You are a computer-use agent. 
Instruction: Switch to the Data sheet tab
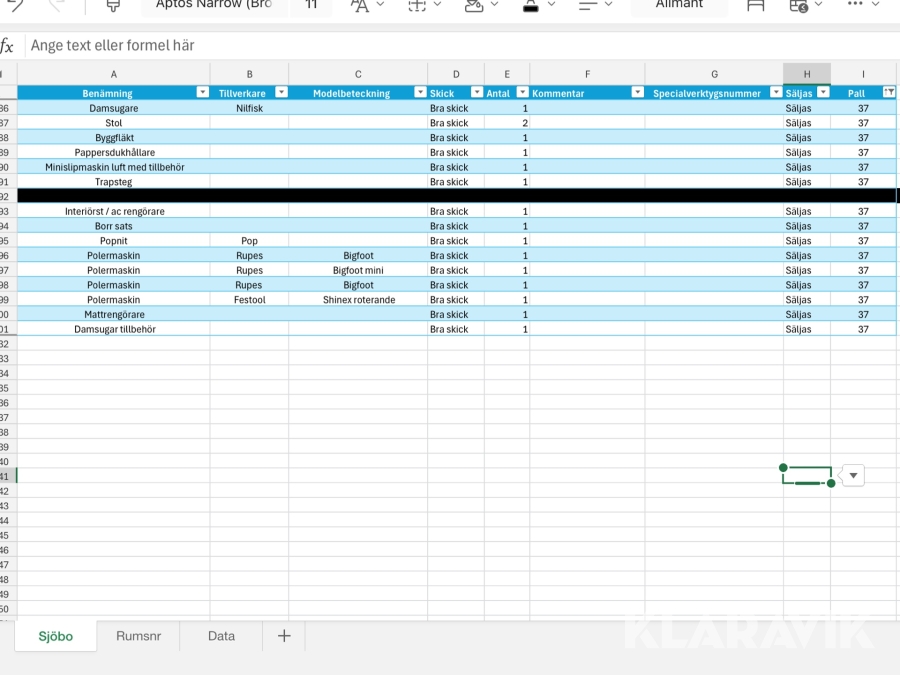(221, 636)
